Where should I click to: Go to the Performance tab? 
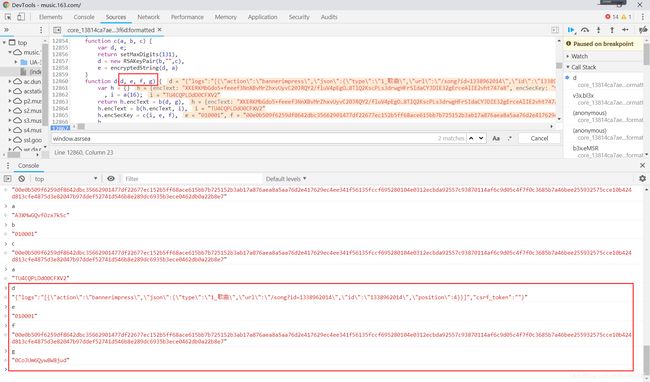tap(187, 17)
